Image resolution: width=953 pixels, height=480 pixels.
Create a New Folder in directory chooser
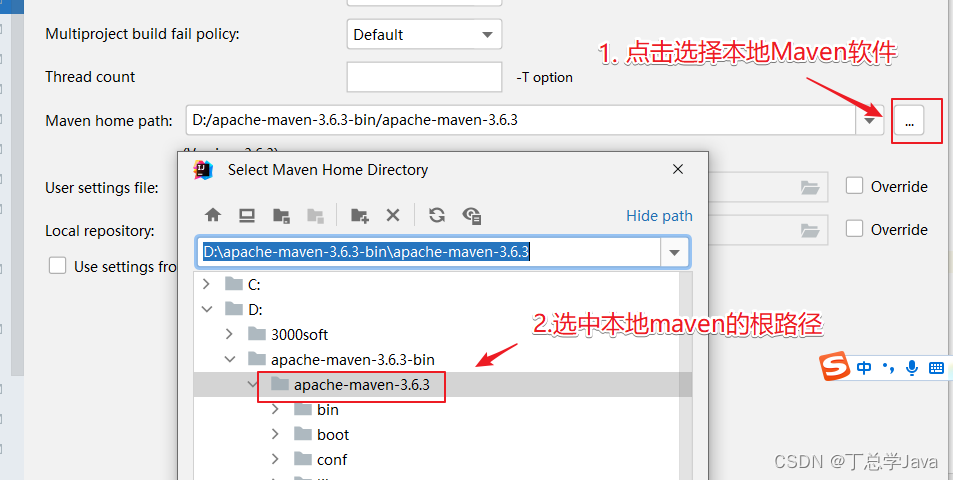click(x=359, y=215)
